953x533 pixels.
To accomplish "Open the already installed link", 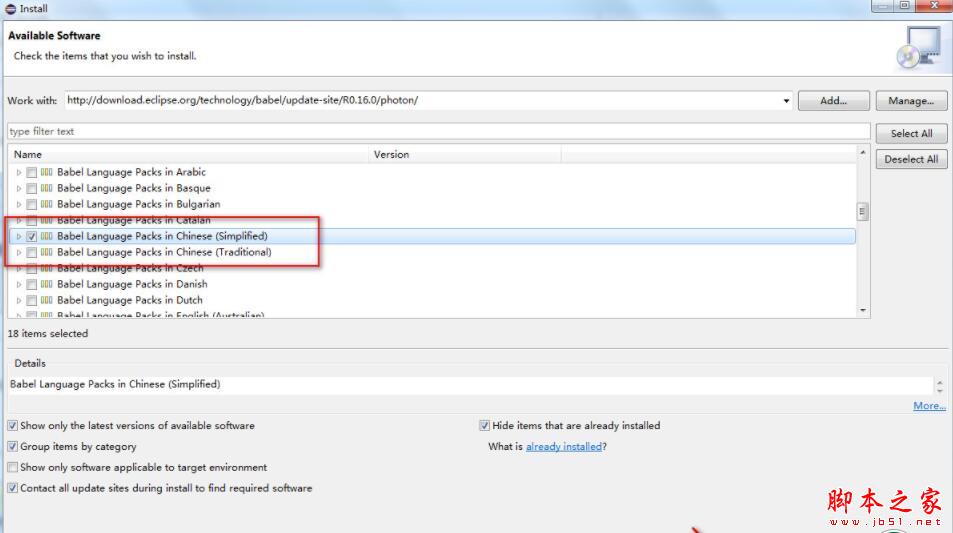I will click(x=563, y=447).
